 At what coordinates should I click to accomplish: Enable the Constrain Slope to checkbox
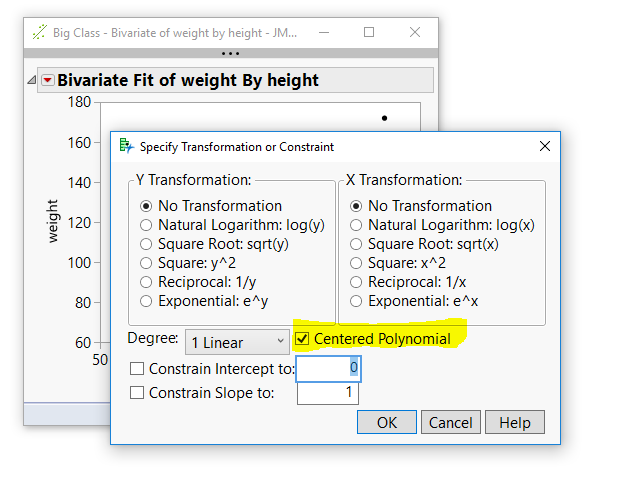[137, 393]
